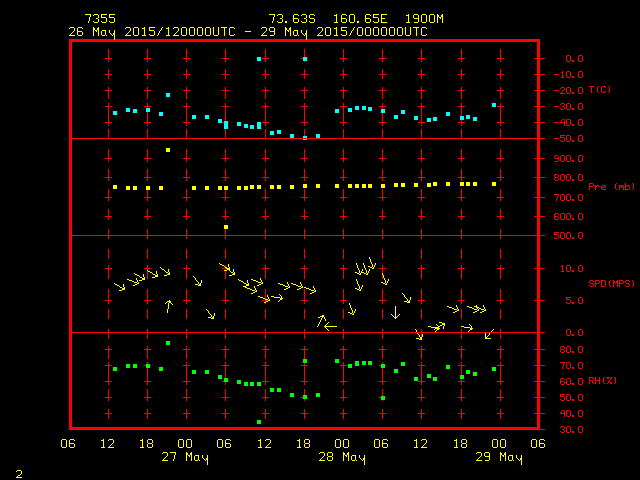The width and height of the screenshot is (640, 480).
Task: Click the lowest green humidity point near 35%
Action: point(259,422)
